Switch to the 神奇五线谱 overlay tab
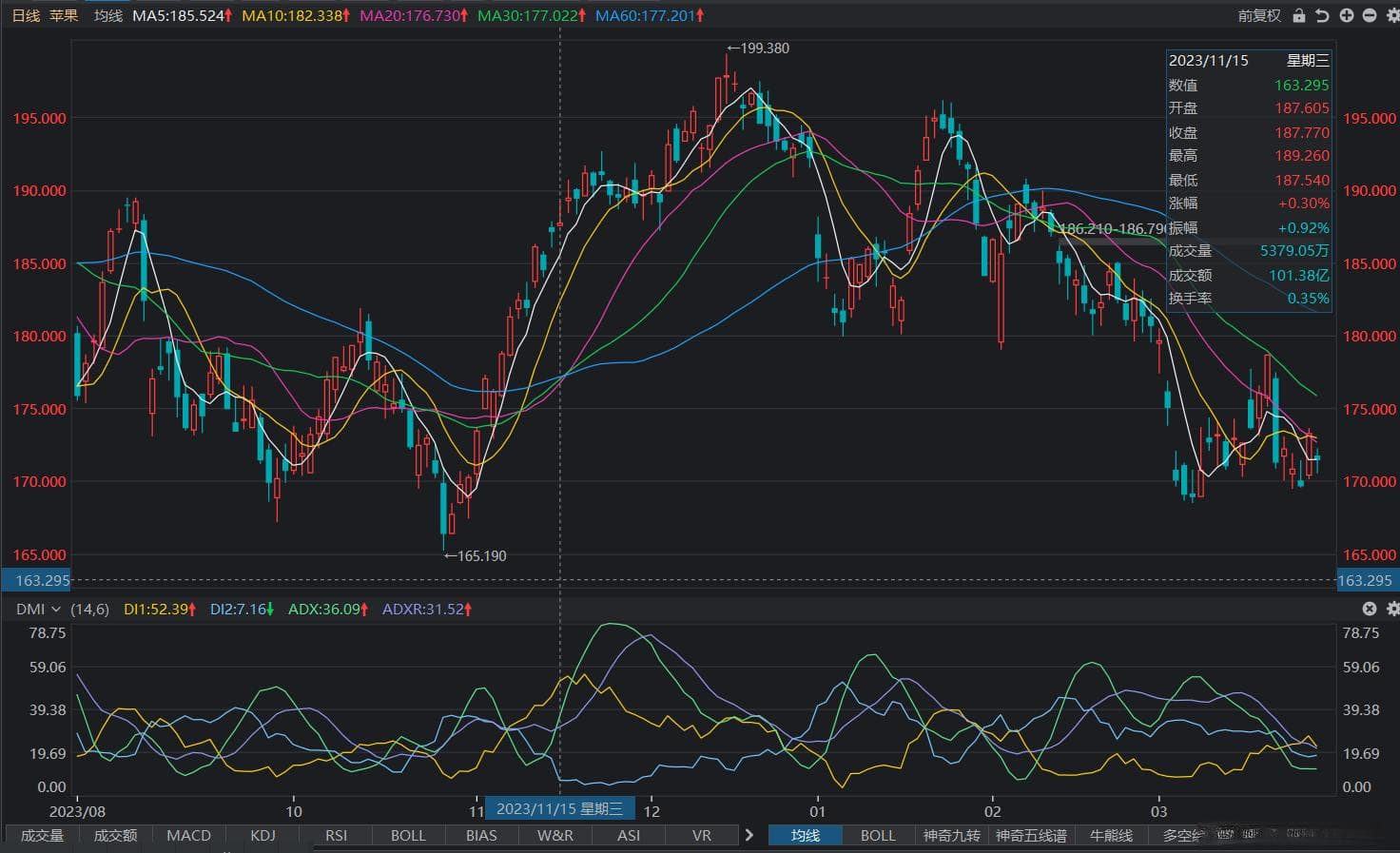Screen dimensions: 1400x853 pos(1032,835)
